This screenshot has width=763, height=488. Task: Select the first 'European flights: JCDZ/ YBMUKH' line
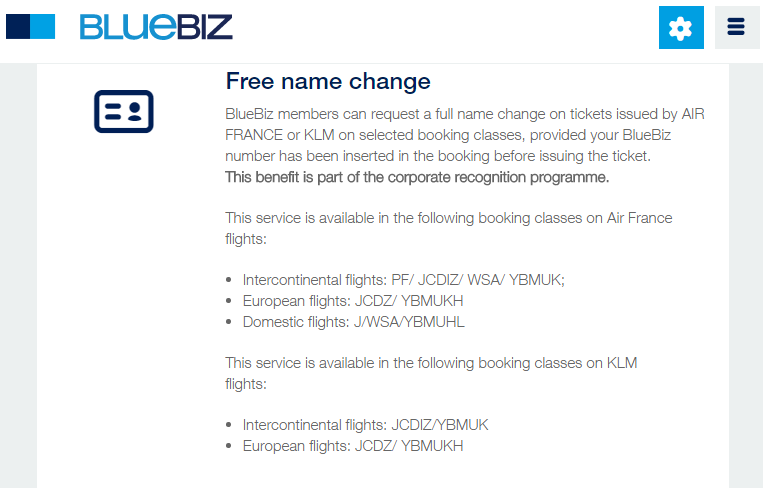click(353, 301)
